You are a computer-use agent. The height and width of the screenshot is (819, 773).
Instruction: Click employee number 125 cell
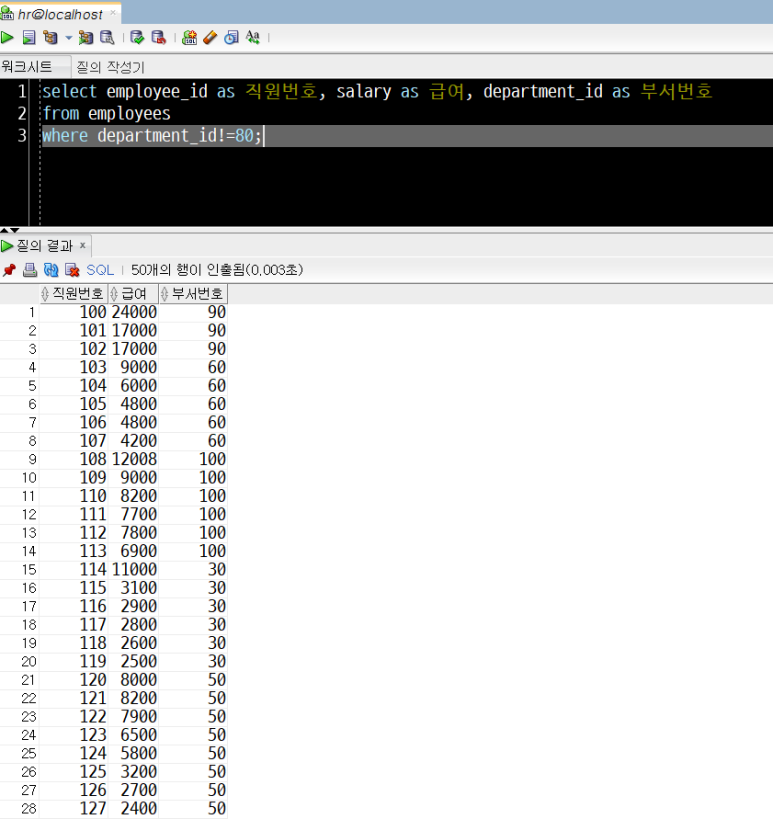74,772
